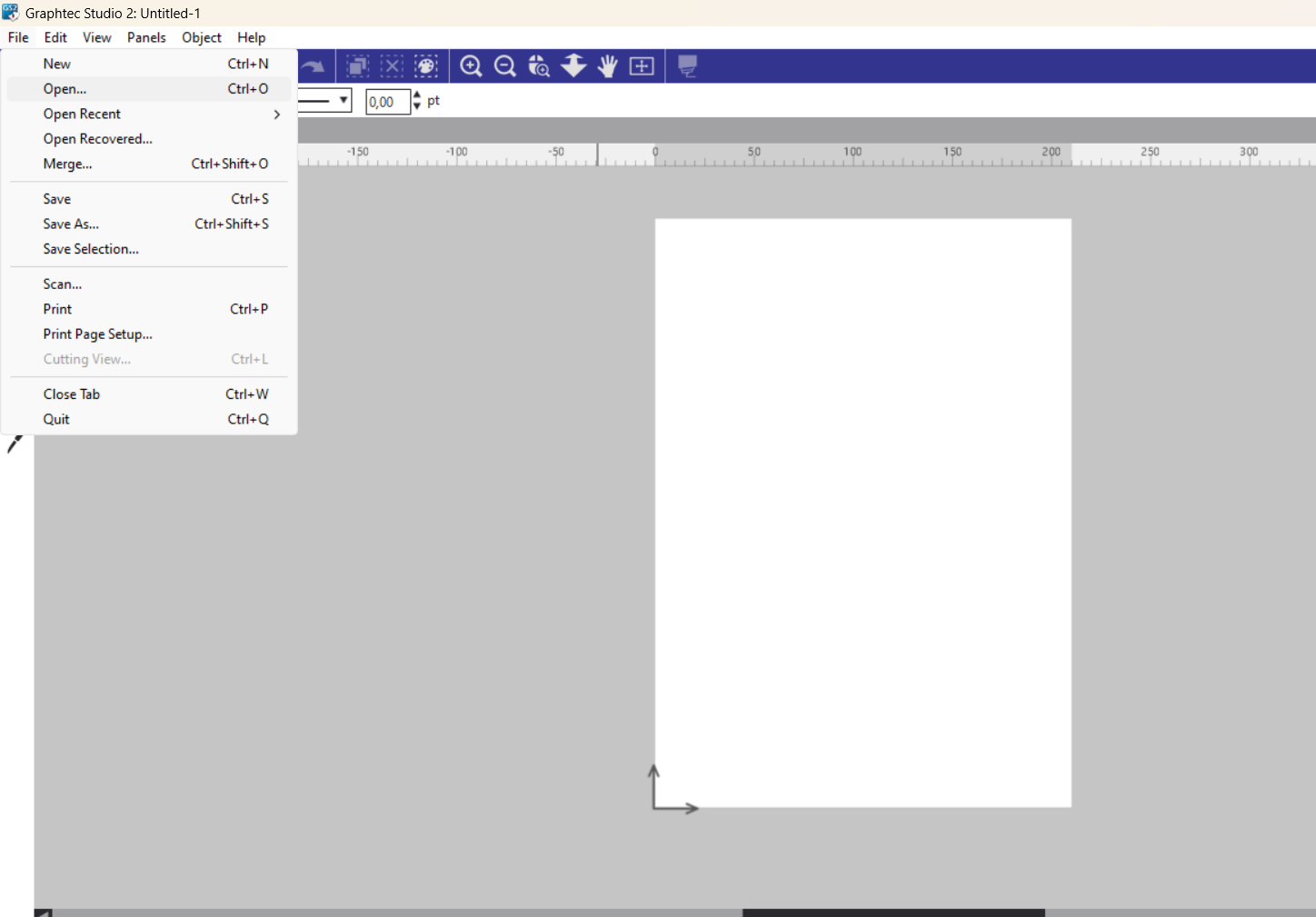
Task: Click the origin axis marker on the page
Action: tap(673, 789)
